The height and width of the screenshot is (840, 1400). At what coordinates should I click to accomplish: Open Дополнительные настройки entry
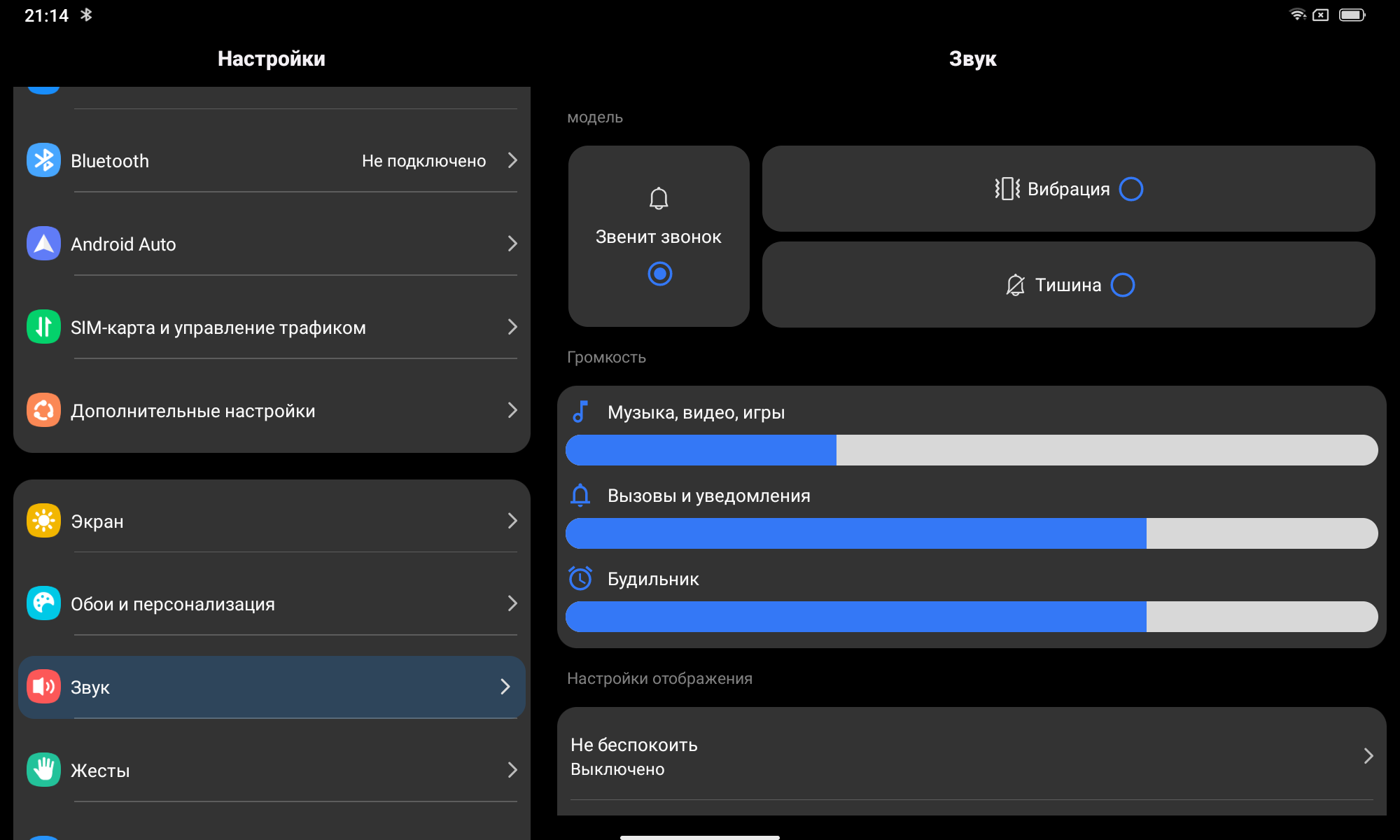pos(272,410)
